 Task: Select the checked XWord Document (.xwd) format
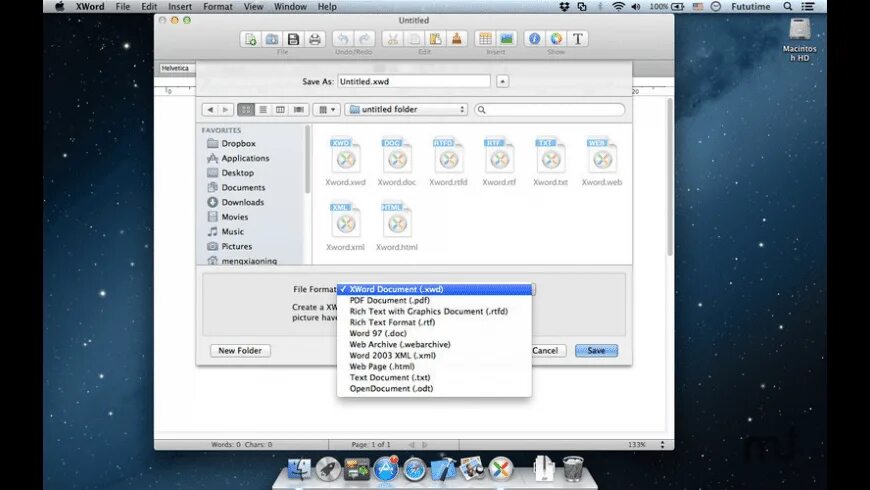click(434, 289)
